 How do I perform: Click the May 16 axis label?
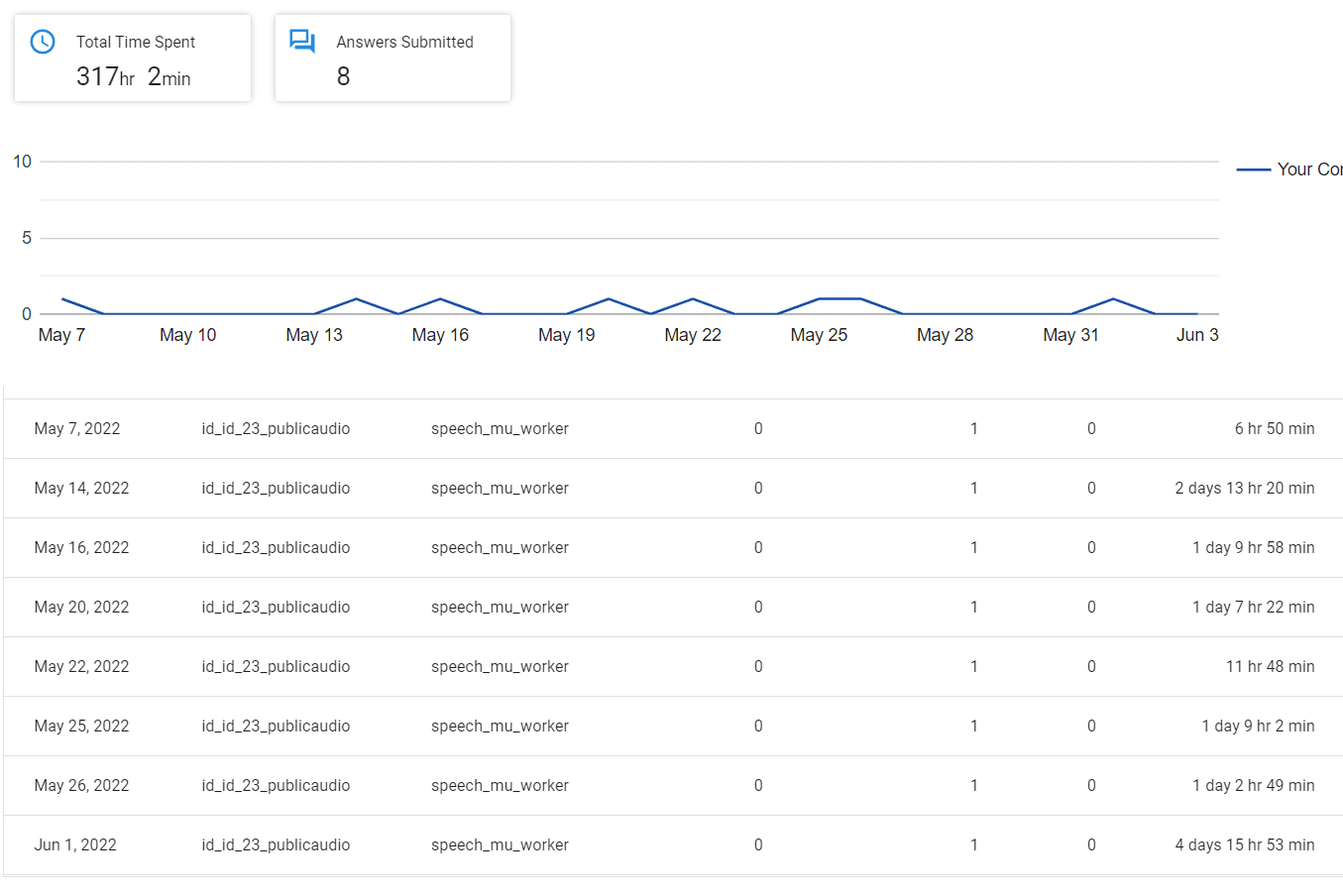440,335
